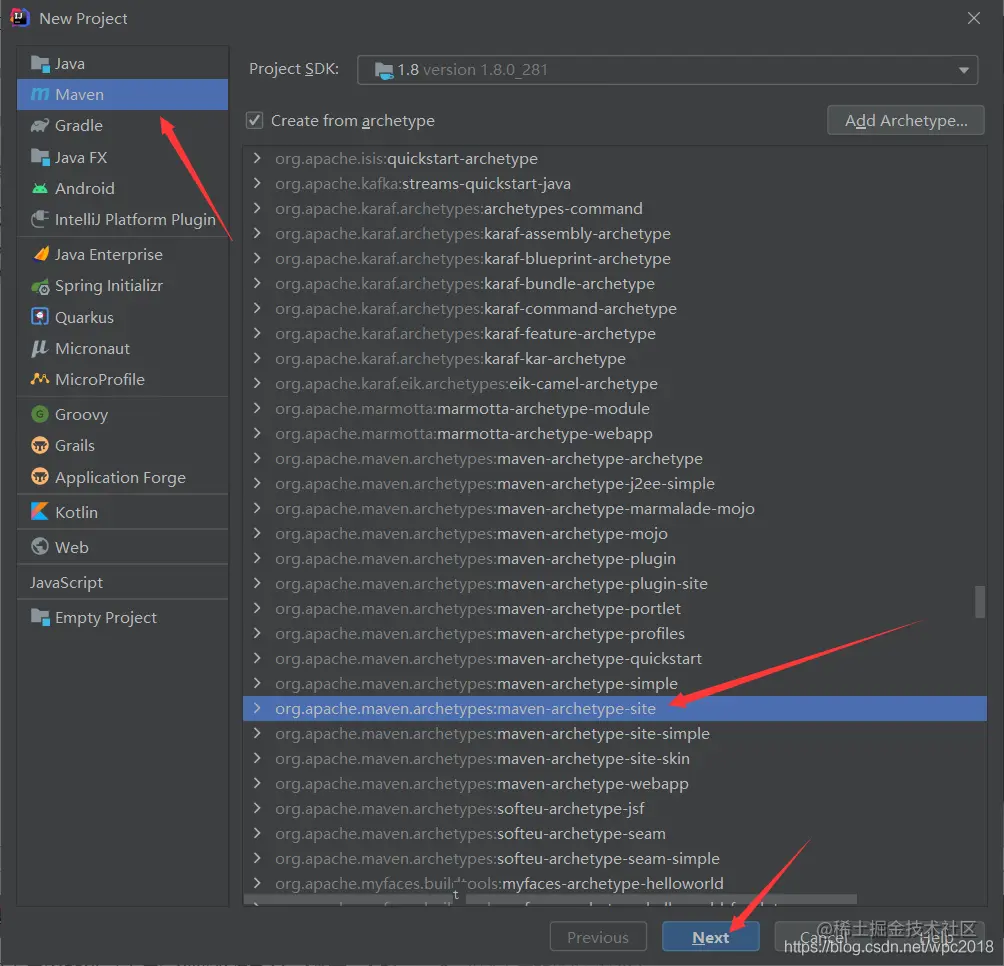Select myfaces-archetype-helloworld row

(x=615, y=883)
